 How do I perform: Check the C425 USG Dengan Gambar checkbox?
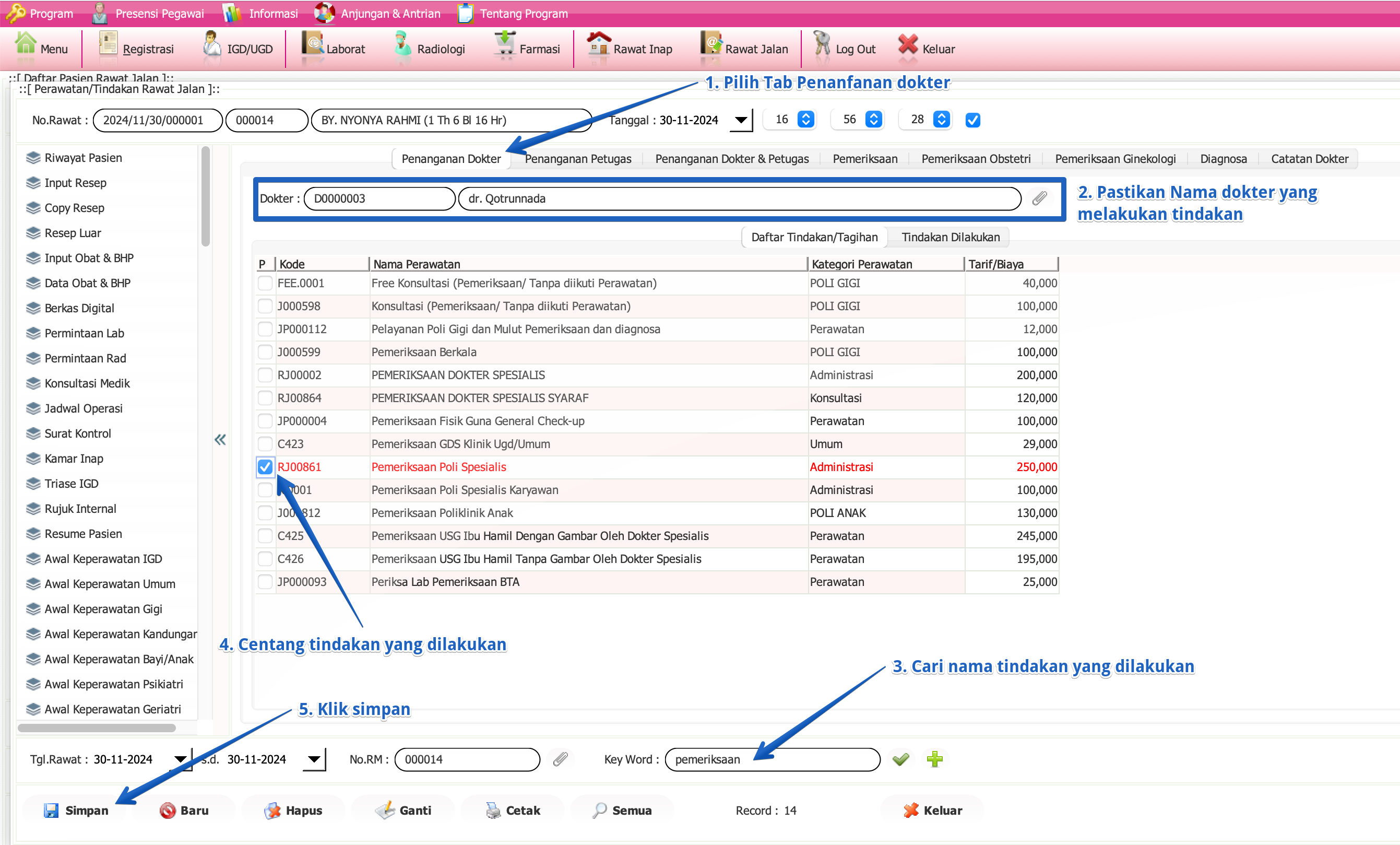(x=265, y=536)
